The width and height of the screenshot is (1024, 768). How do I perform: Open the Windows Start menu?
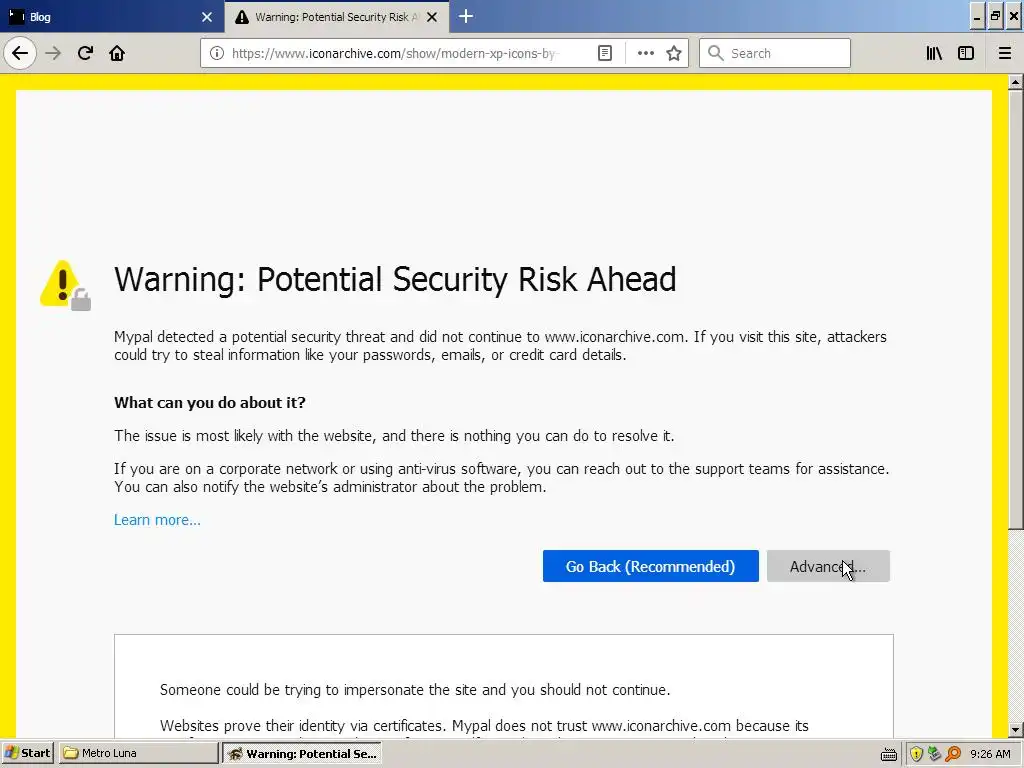(x=27, y=753)
